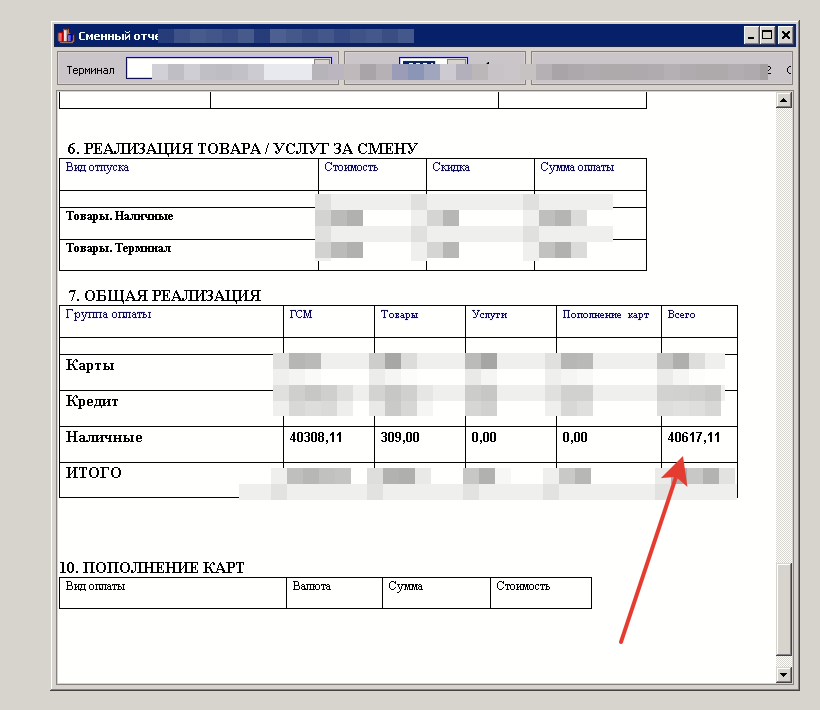Click inside the Терминал combo box field
Screen dimensions: 820x710
220,70
